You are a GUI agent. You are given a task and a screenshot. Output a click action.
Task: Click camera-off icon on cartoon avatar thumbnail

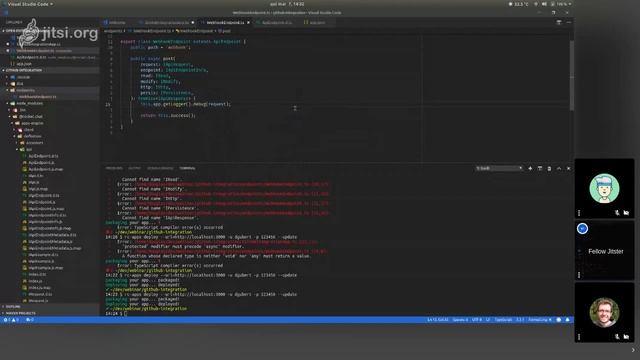click(x=626, y=213)
